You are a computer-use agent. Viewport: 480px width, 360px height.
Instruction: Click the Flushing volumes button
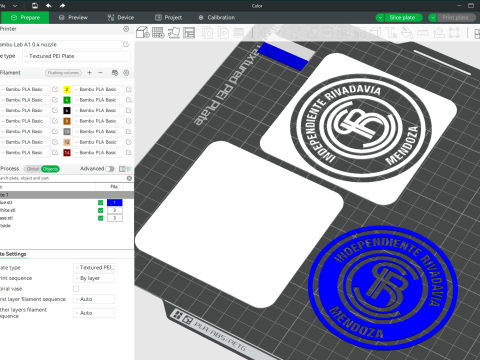[63, 73]
